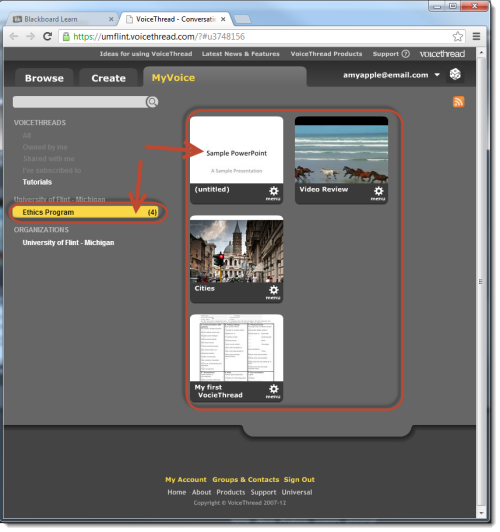Click the green padlock security icon
The height and width of the screenshot is (532, 500).
(66, 36)
